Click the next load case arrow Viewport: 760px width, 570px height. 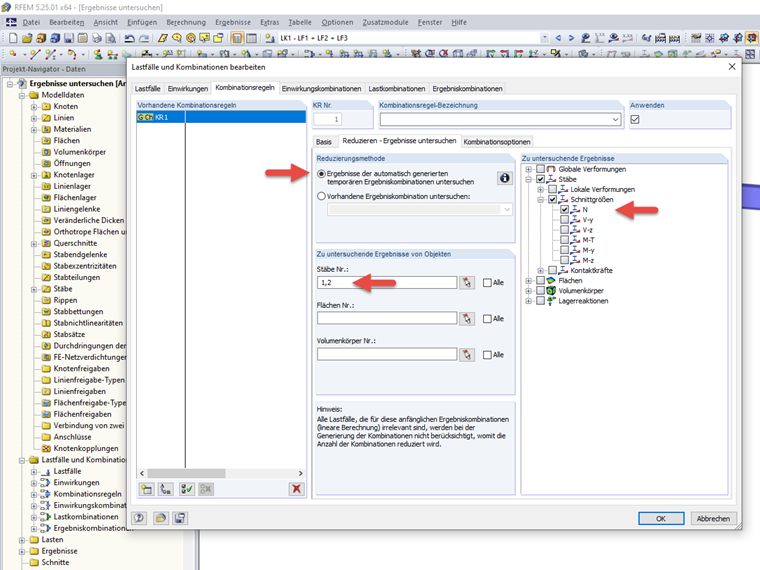pyautogui.click(x=571, y=38)
